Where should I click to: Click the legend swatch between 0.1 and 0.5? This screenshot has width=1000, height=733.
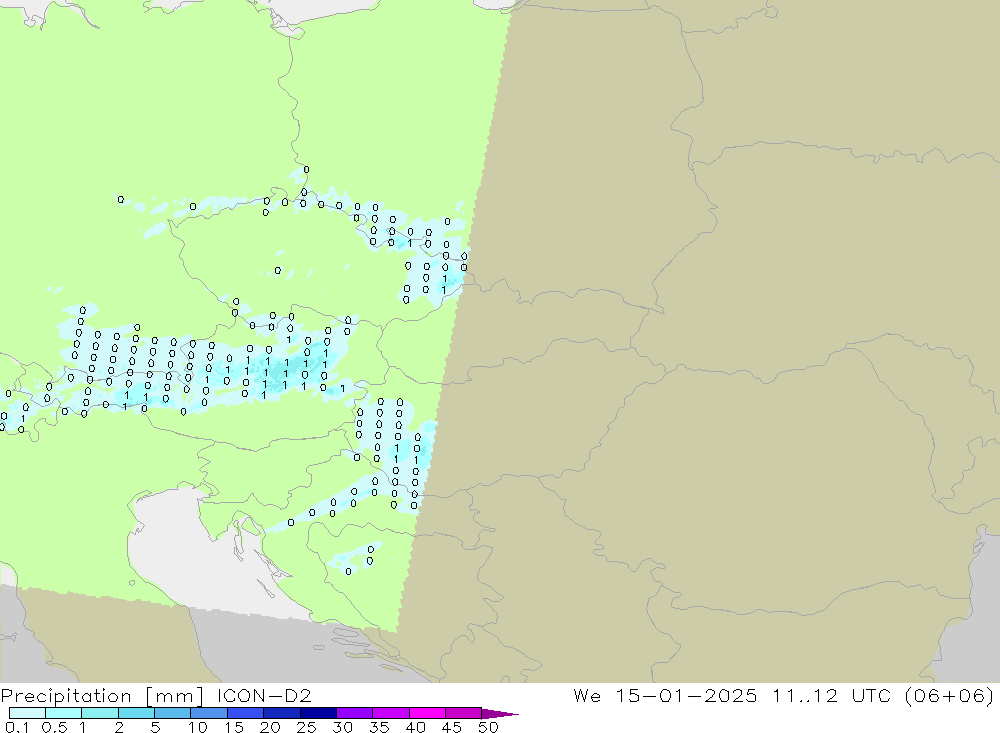coord(27,713)
